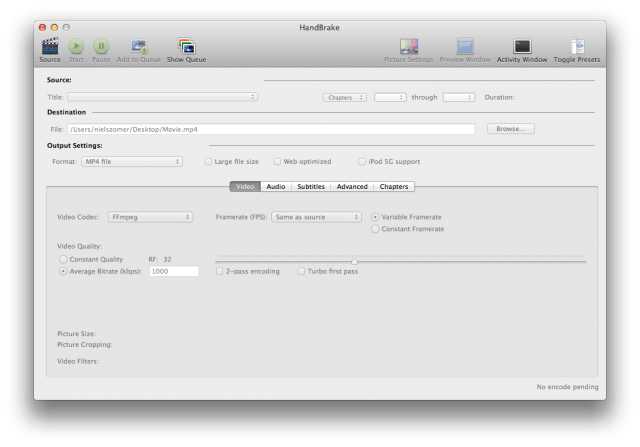Switch to the Audio tab

276,186
